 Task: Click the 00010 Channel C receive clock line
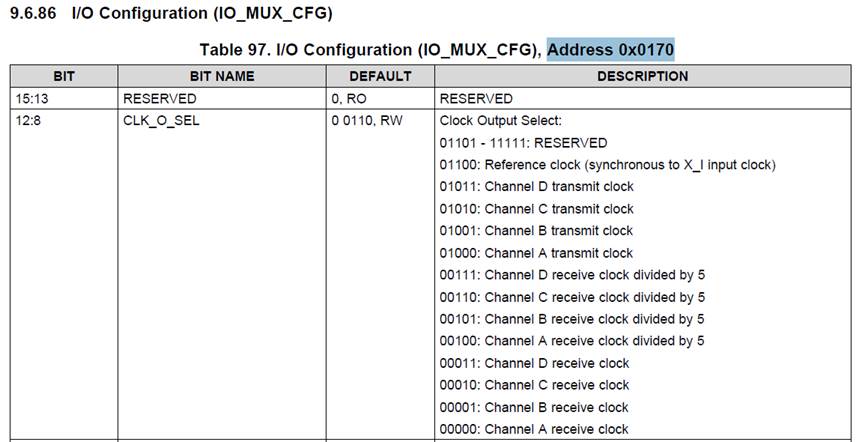(534, 385)
